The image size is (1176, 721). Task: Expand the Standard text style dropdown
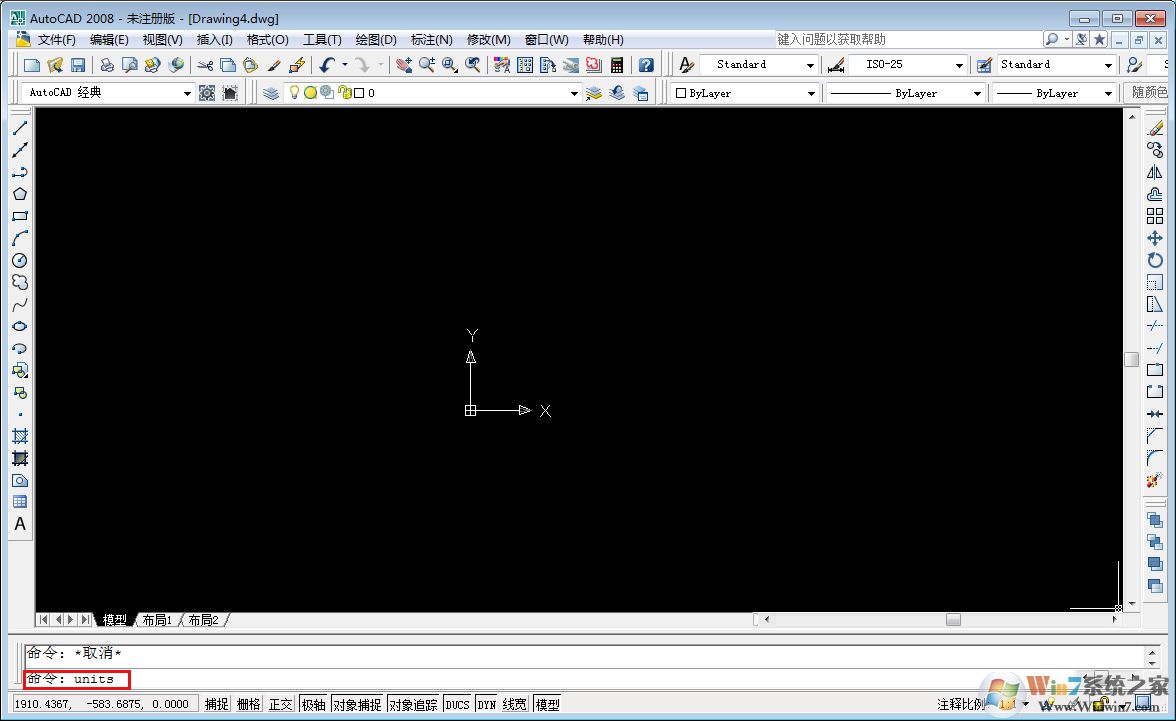pyautogui.click(x=810, y=65)
